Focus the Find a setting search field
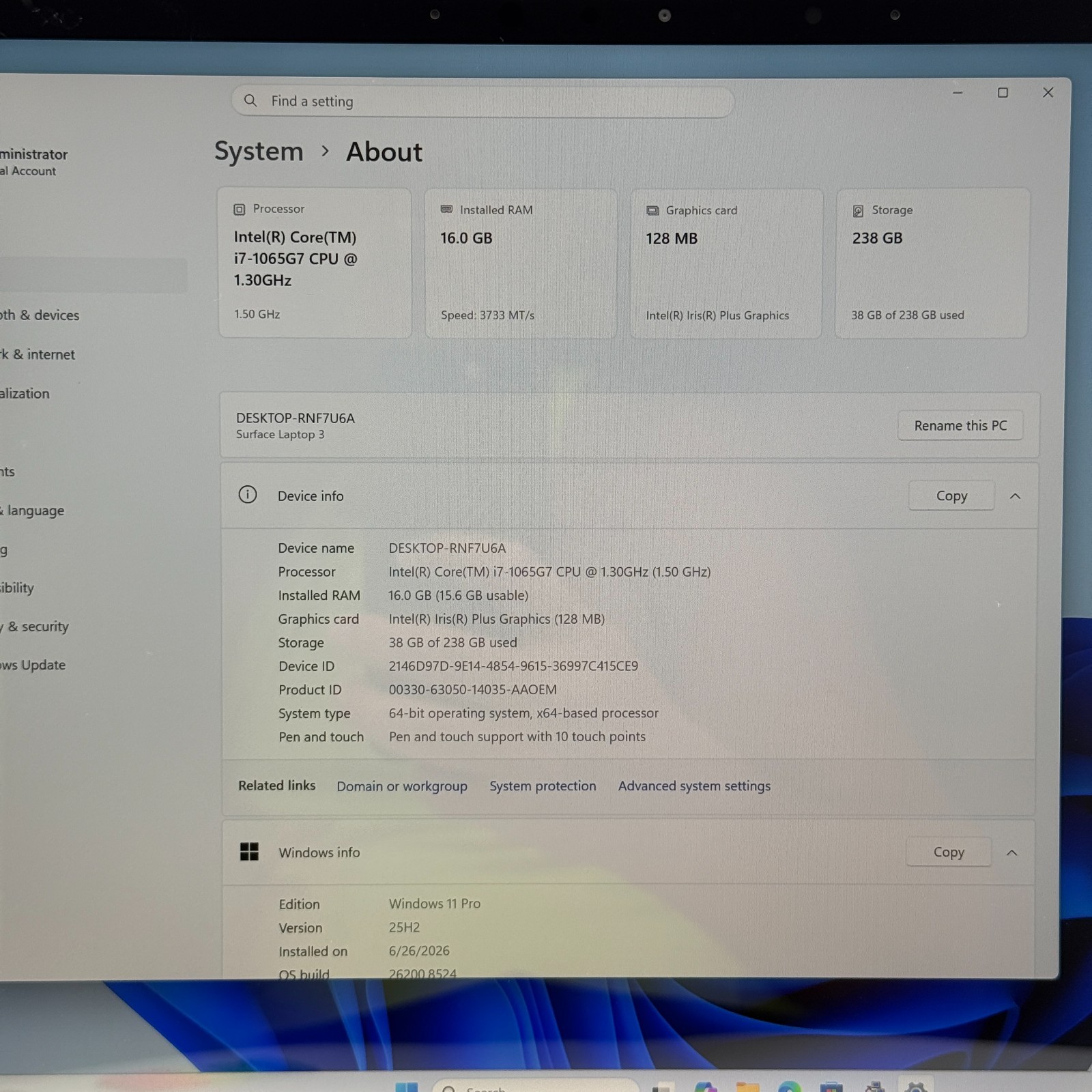1092x1092 pixels. tap(483, 101)
